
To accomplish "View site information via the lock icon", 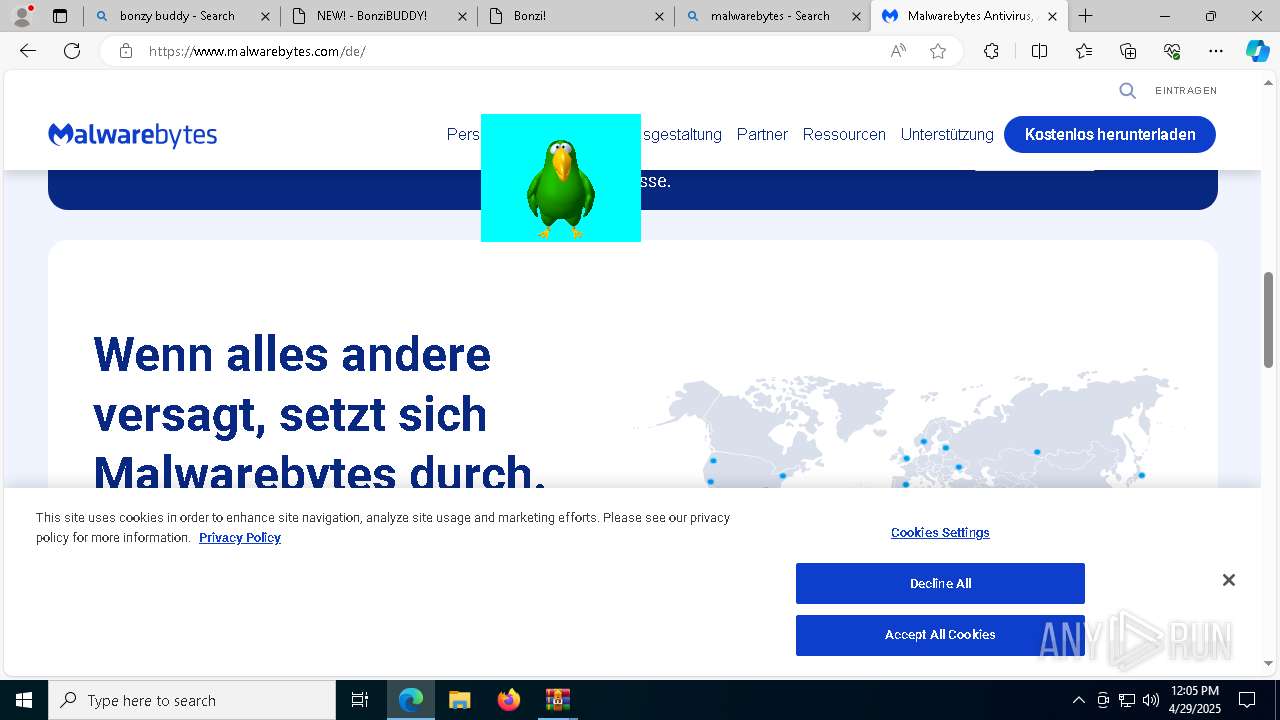I will 126,51.
